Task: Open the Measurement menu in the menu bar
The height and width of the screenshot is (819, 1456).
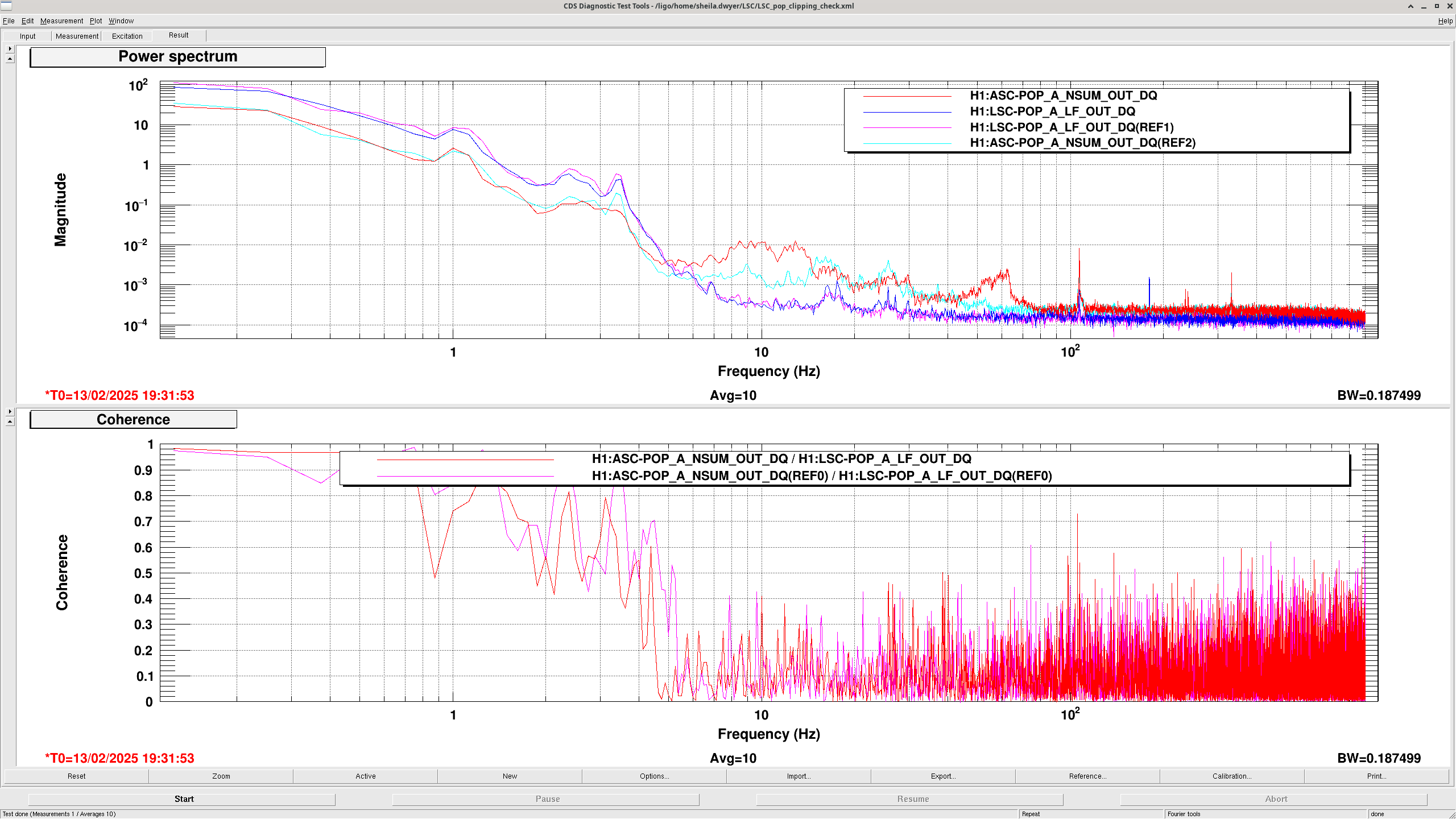Action: point(61,21)
